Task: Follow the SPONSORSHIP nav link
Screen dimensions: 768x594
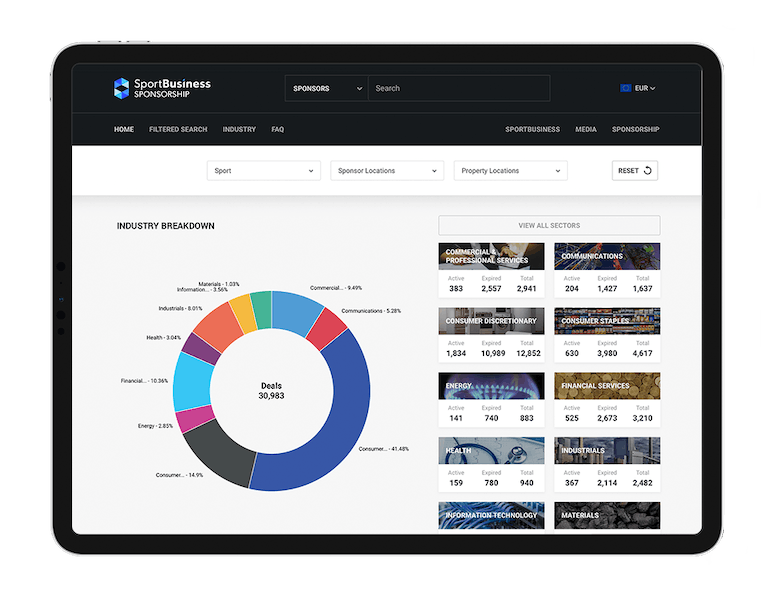Action: 635,129
